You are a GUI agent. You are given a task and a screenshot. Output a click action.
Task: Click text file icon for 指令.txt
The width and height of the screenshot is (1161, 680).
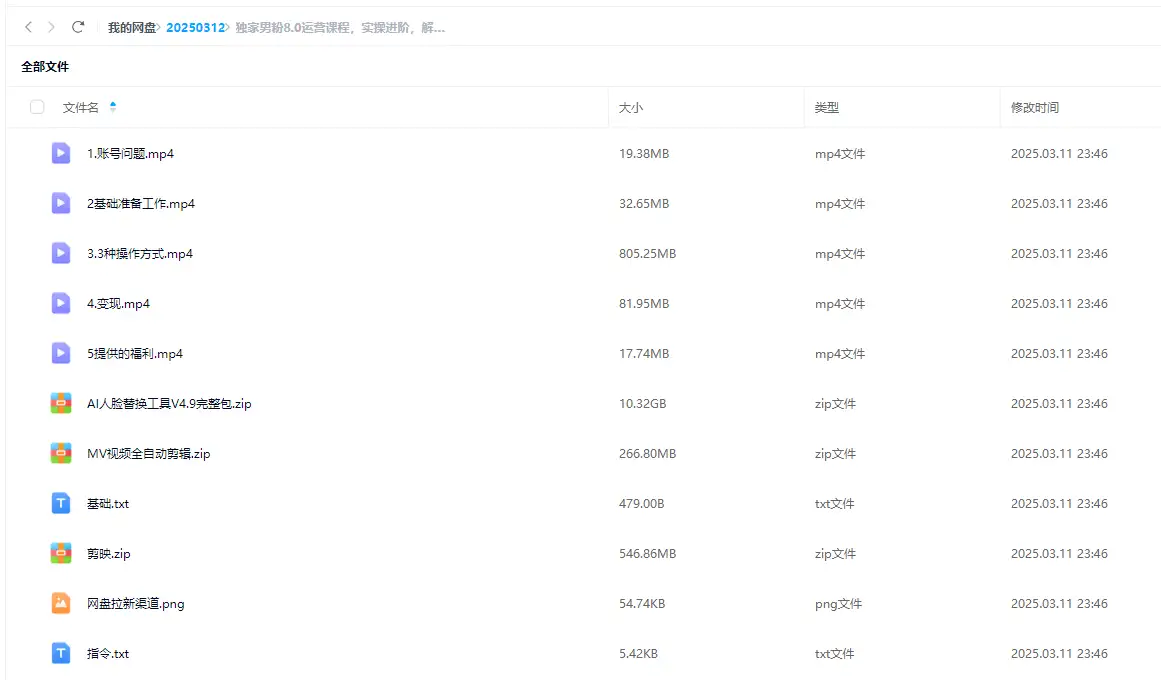[61, 653]
